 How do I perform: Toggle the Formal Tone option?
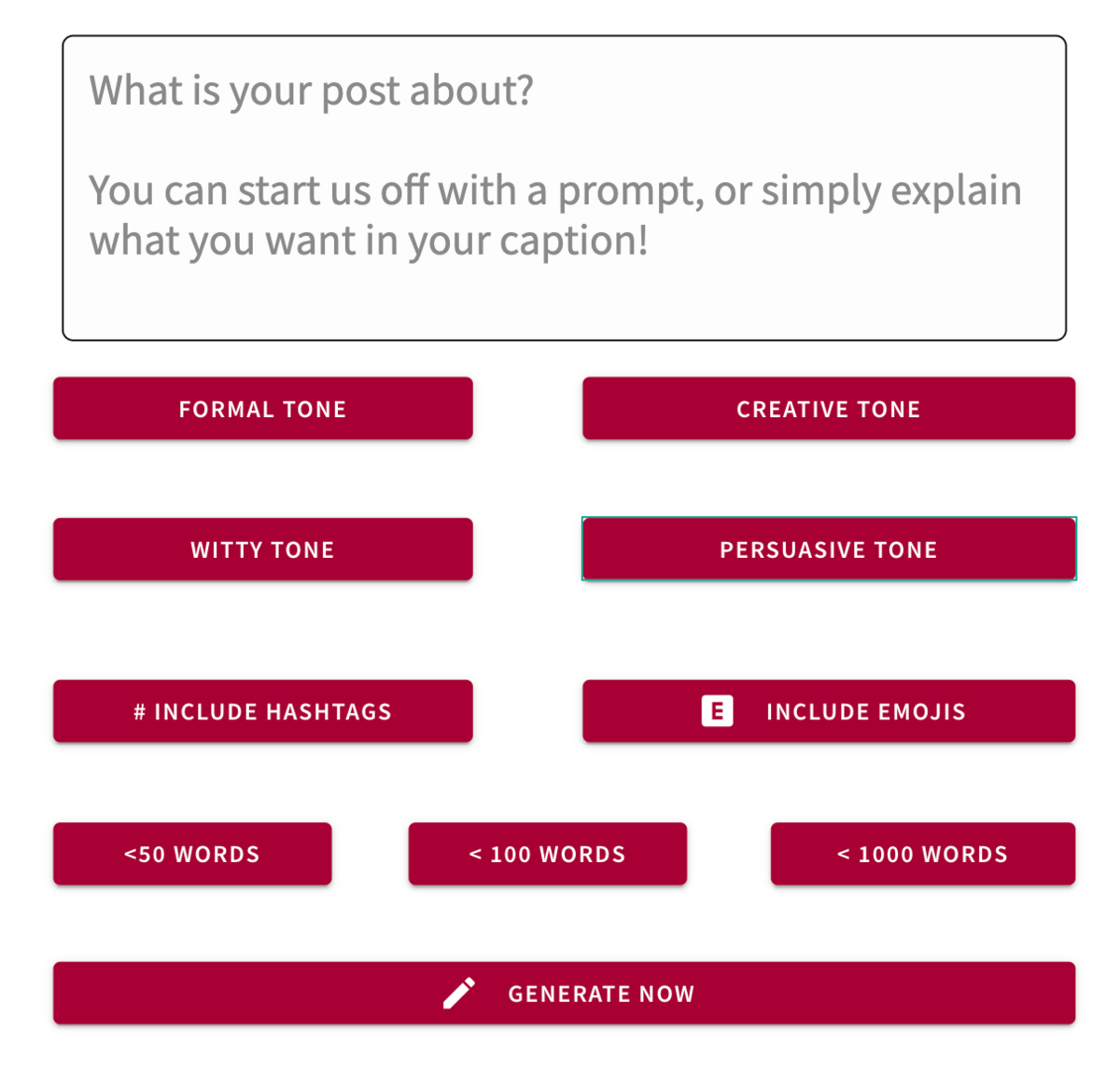(x=263, y=409)
